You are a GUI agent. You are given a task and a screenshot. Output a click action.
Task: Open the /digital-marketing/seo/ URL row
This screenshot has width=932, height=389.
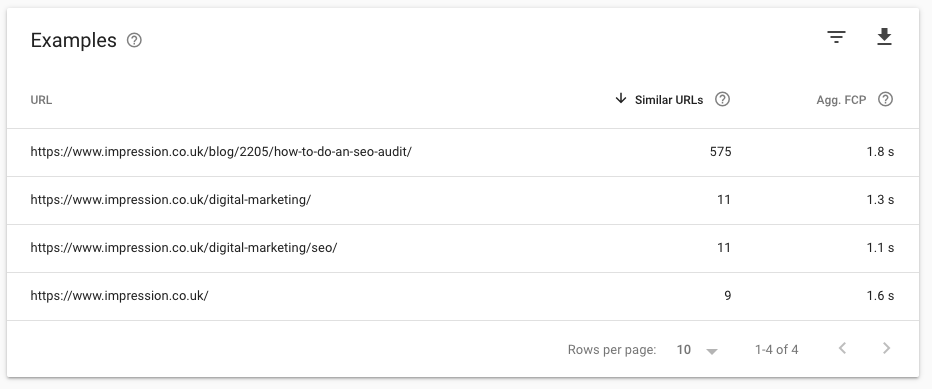(x=462, y=249)
